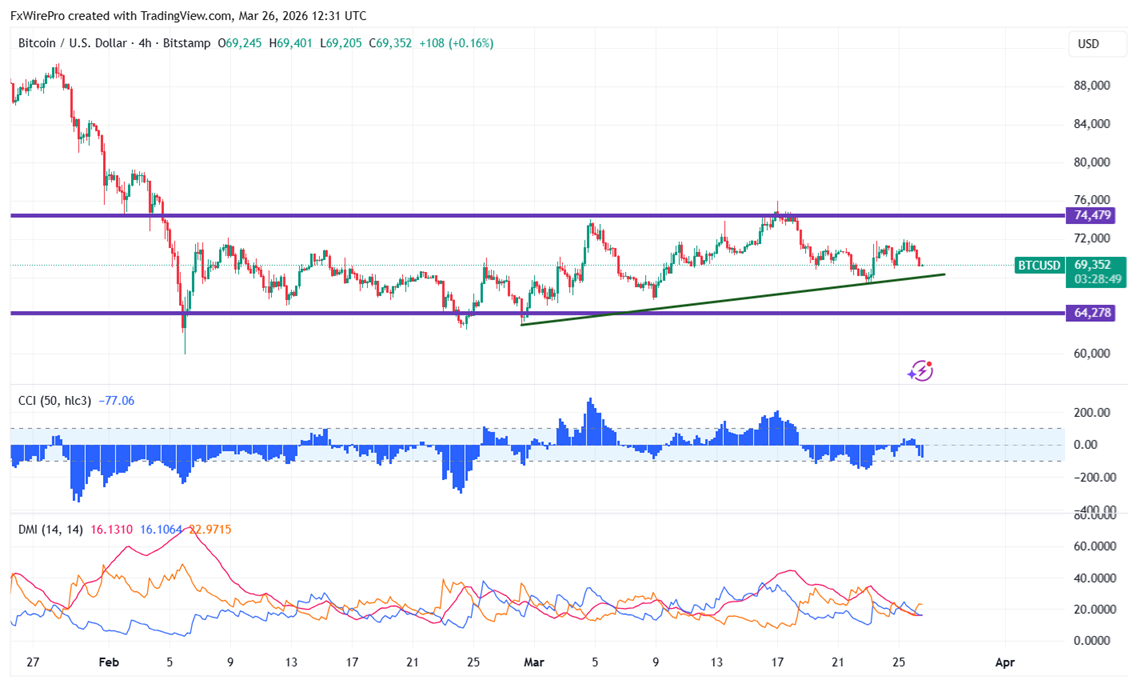Click the 76,000 price axis label
1128x683 pixels.
tap(1091, 200)
